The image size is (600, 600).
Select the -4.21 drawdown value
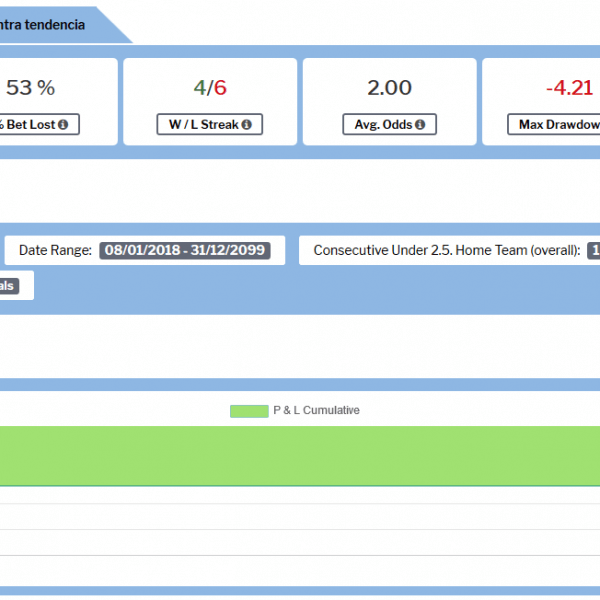pyautogui.click(x=569, y=88)
